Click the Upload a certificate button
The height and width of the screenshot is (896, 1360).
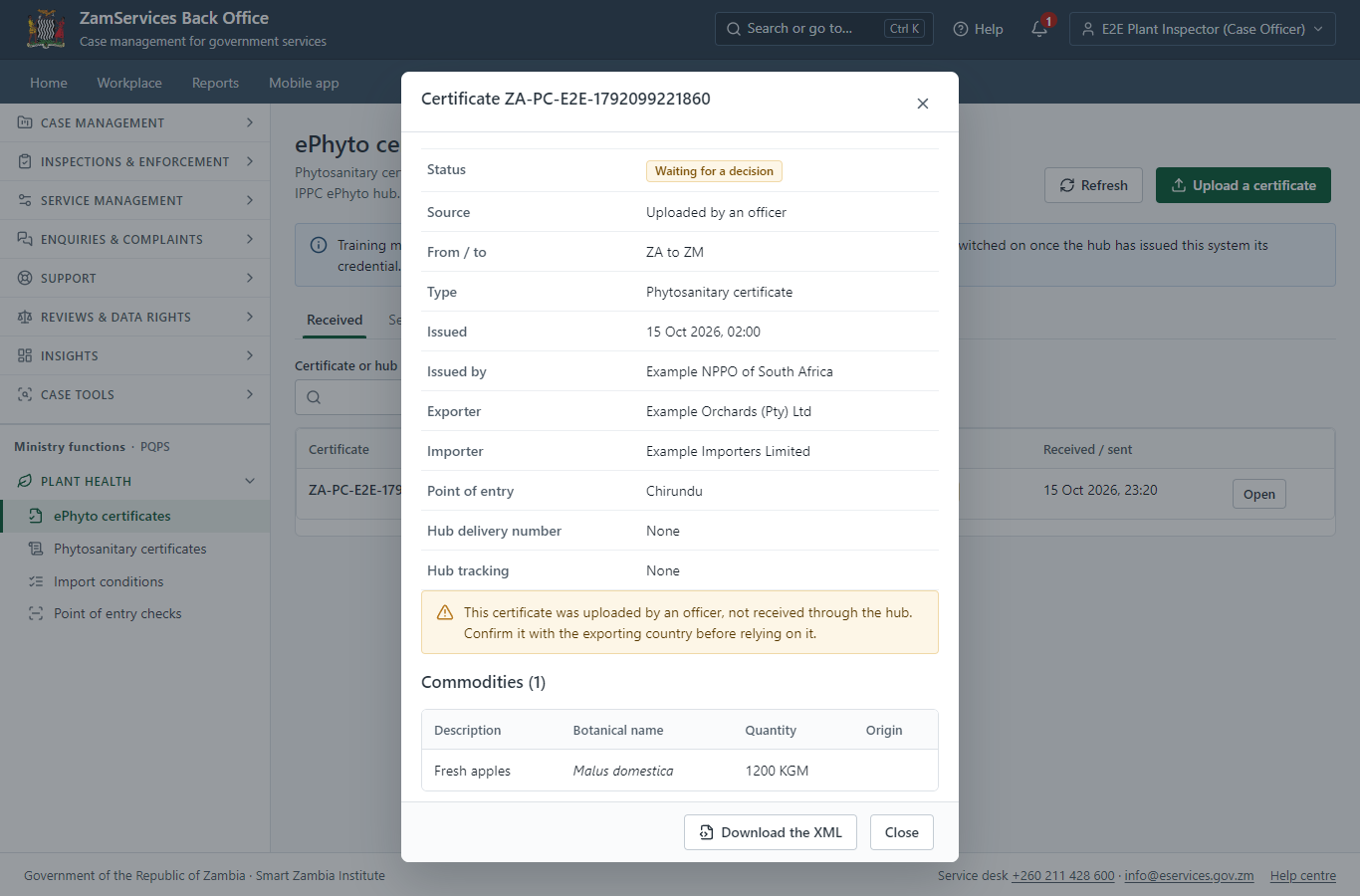(x=1244, y=185)
